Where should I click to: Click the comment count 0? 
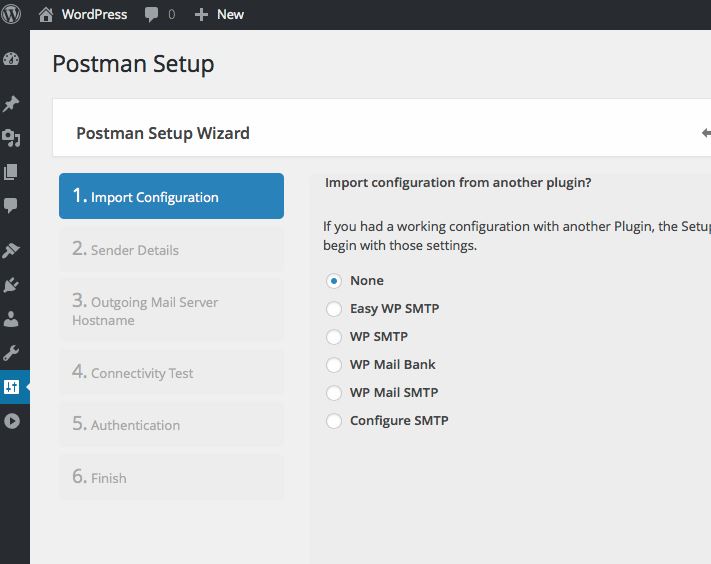click(x=171, y=15)
